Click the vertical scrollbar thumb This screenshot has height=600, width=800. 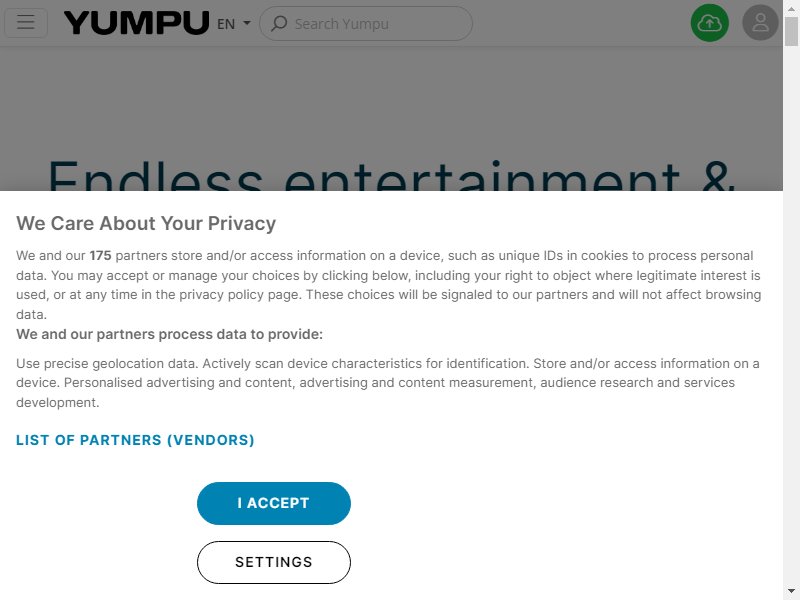click(x=791, y=32)
